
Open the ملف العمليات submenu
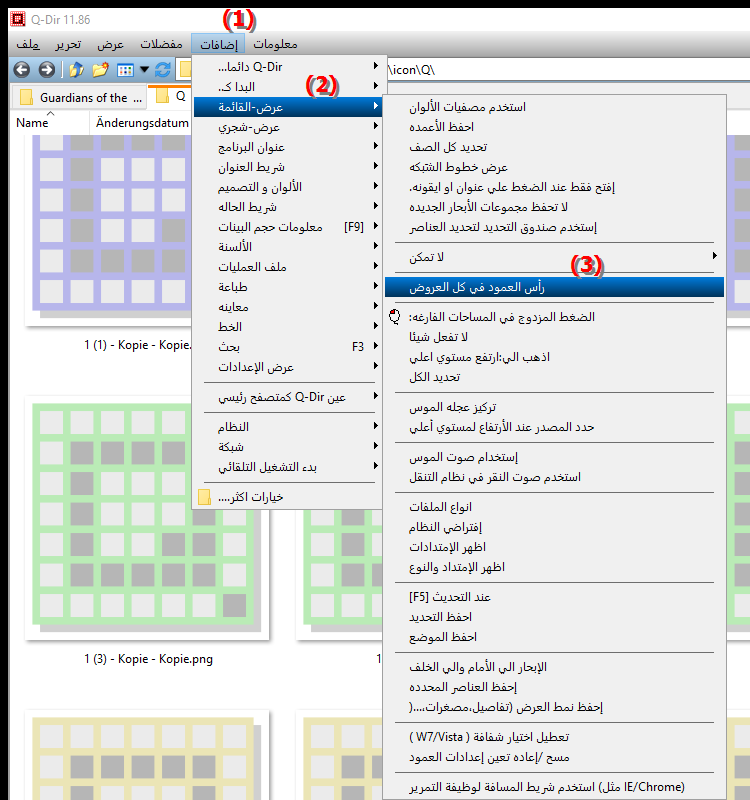tap(288, 267)
